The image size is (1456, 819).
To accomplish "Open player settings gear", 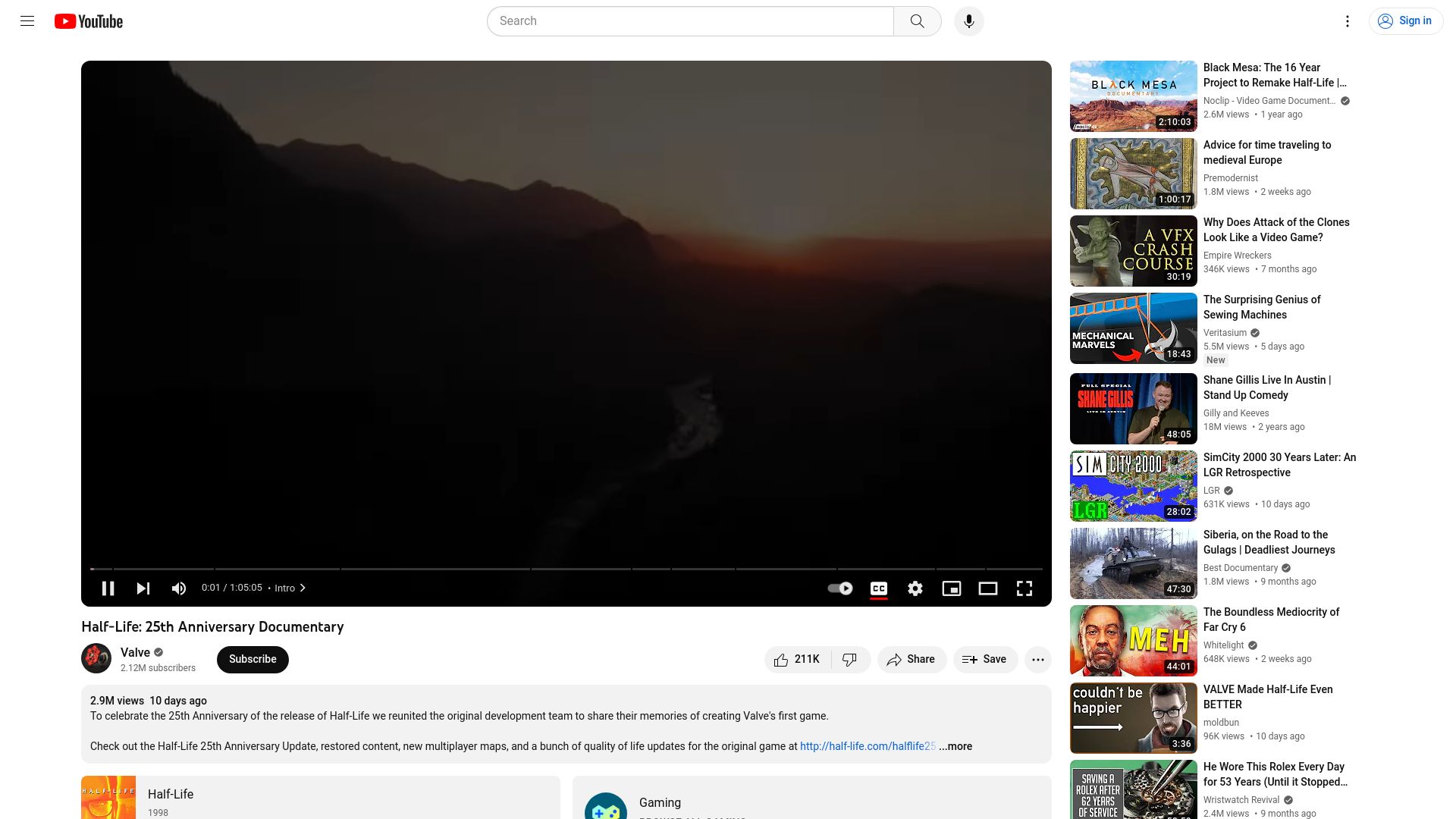I will [915, 588].
